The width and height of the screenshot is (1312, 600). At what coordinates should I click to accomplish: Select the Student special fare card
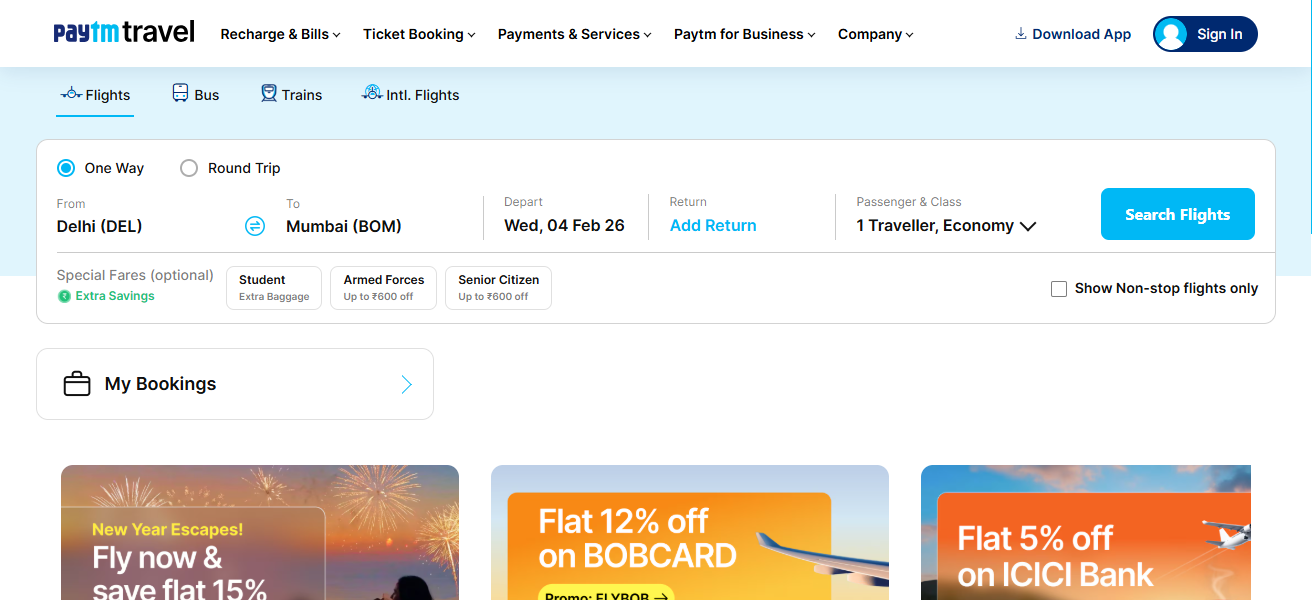point(273,287)
